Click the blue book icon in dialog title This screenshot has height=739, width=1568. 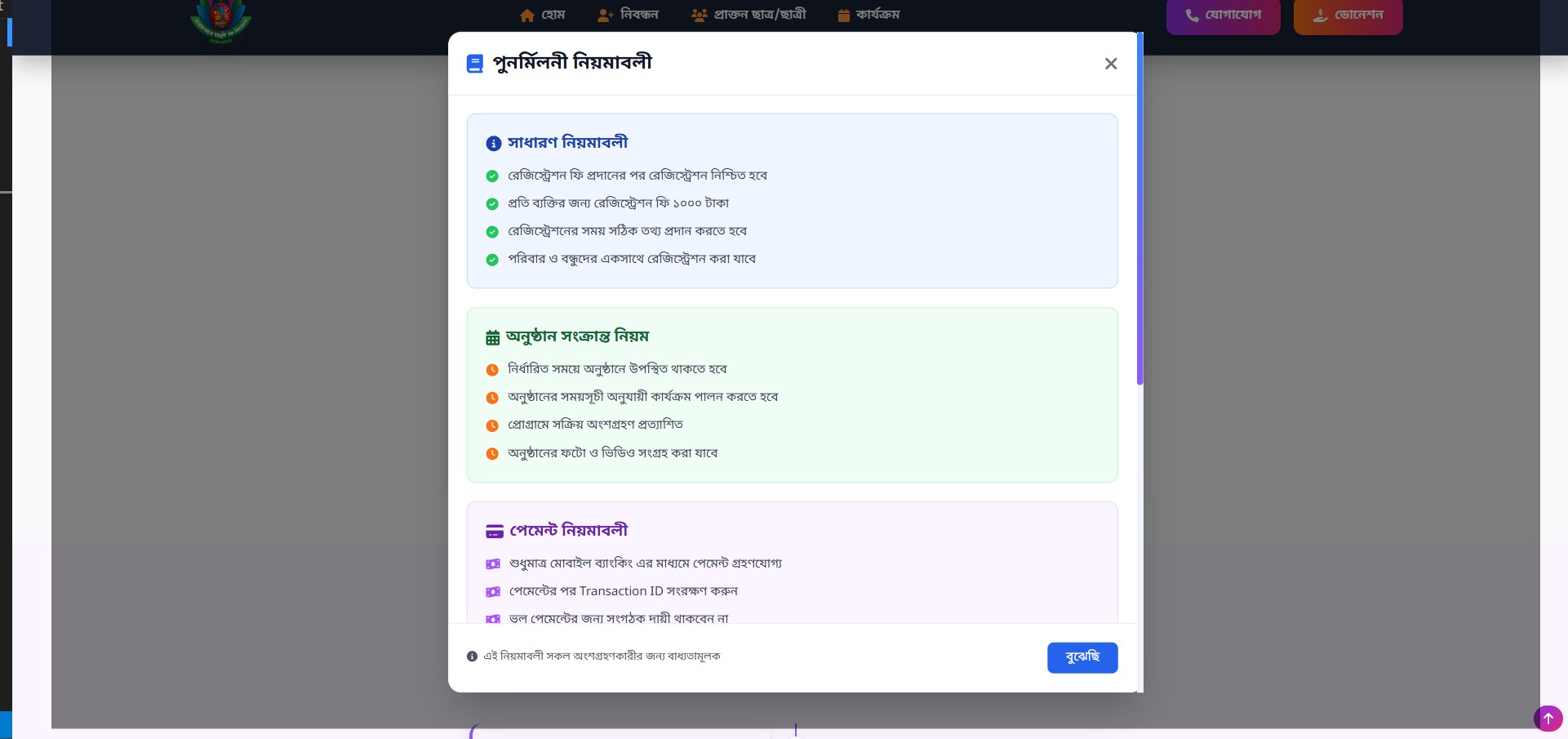[x=474, y=64]
